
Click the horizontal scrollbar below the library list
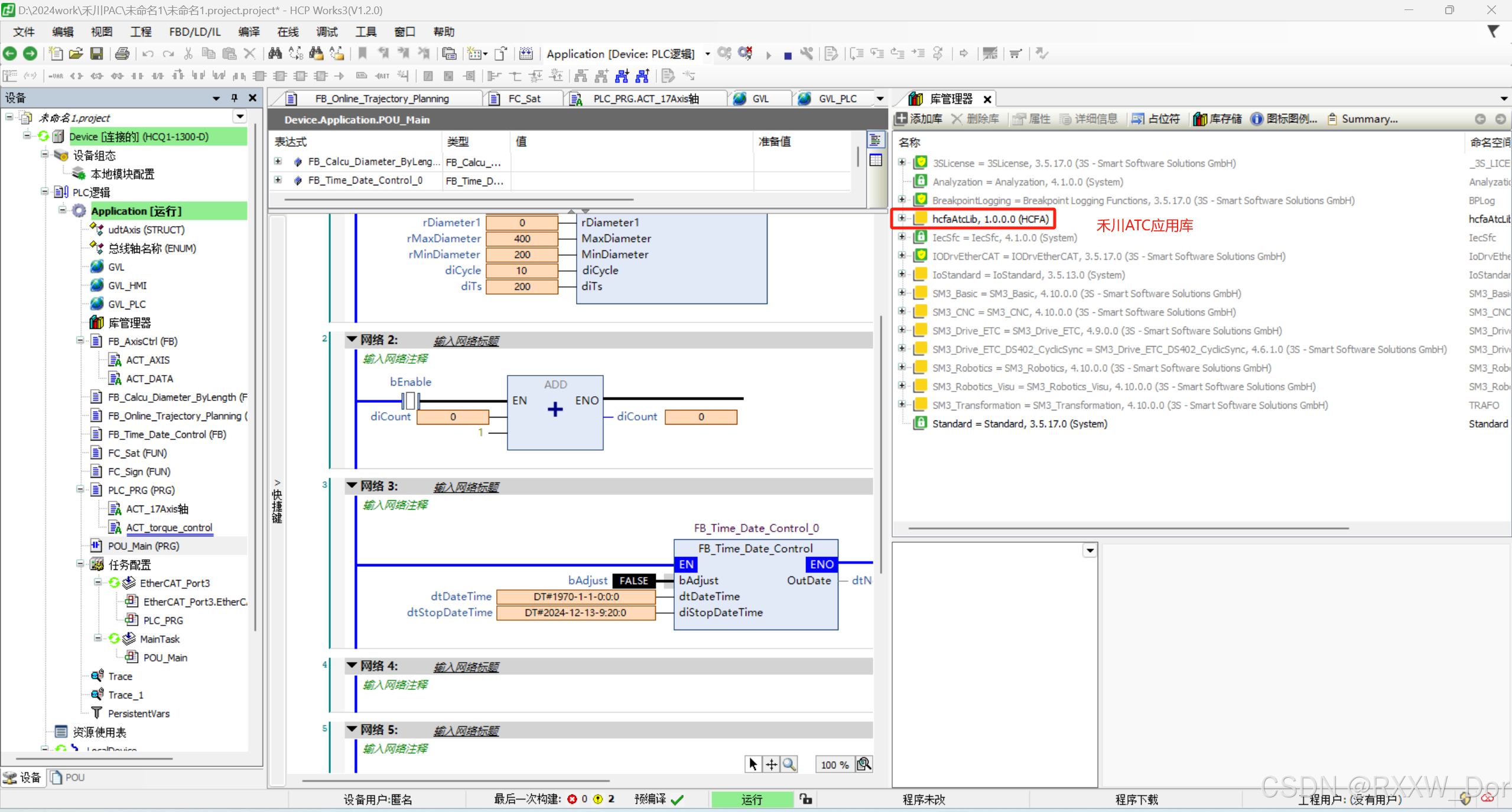(x=1123, y=528)
